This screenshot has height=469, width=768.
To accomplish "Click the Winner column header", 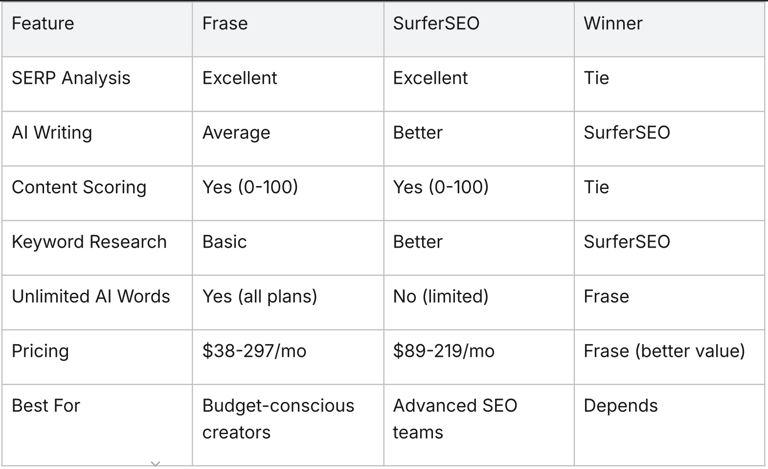I will (x=612, y=24).
